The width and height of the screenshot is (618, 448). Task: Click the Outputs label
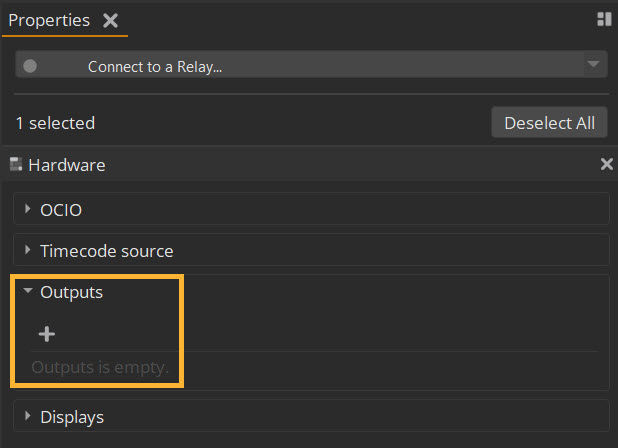point(71,292)
